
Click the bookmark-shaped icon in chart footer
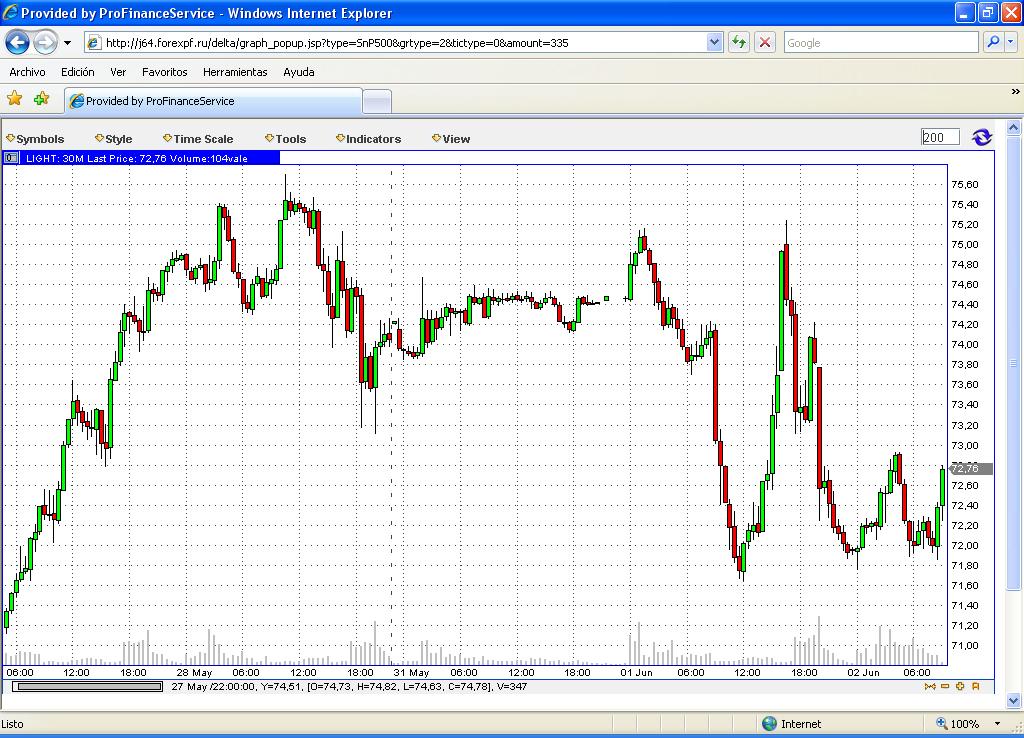click(x=976, y=686)
